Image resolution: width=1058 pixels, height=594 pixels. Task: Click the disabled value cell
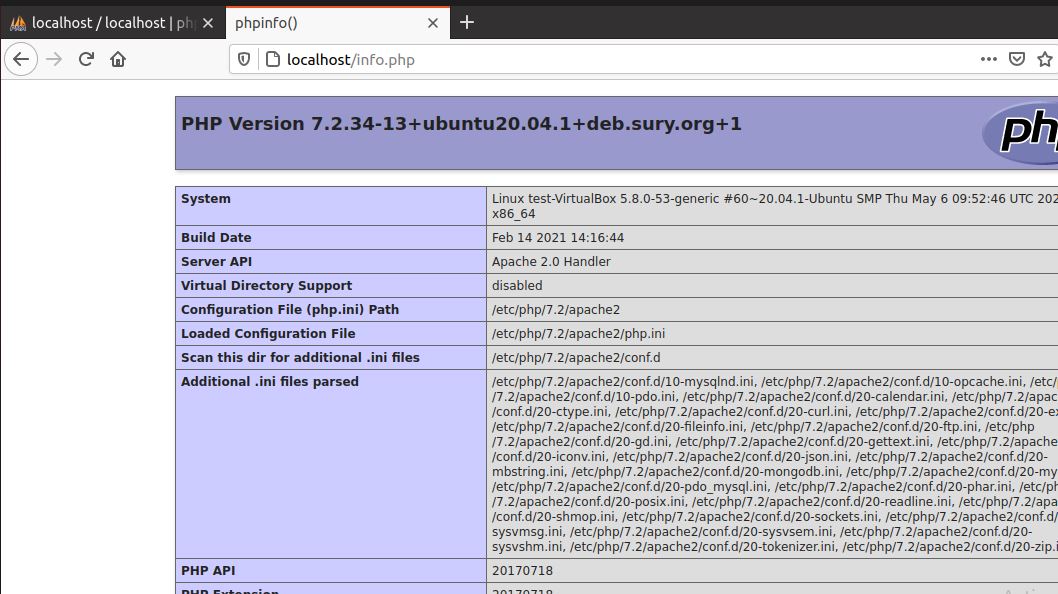coord(772,286)
